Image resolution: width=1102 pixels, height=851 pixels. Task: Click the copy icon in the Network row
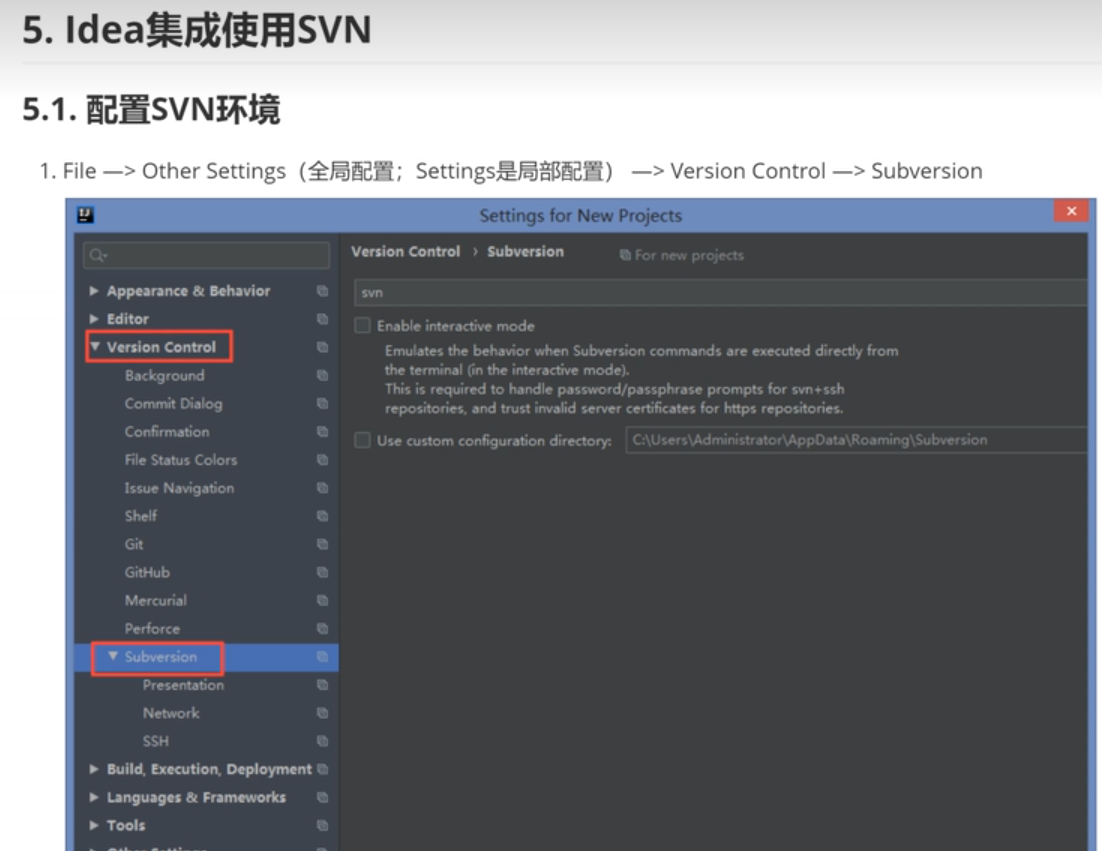coord(323,713)
